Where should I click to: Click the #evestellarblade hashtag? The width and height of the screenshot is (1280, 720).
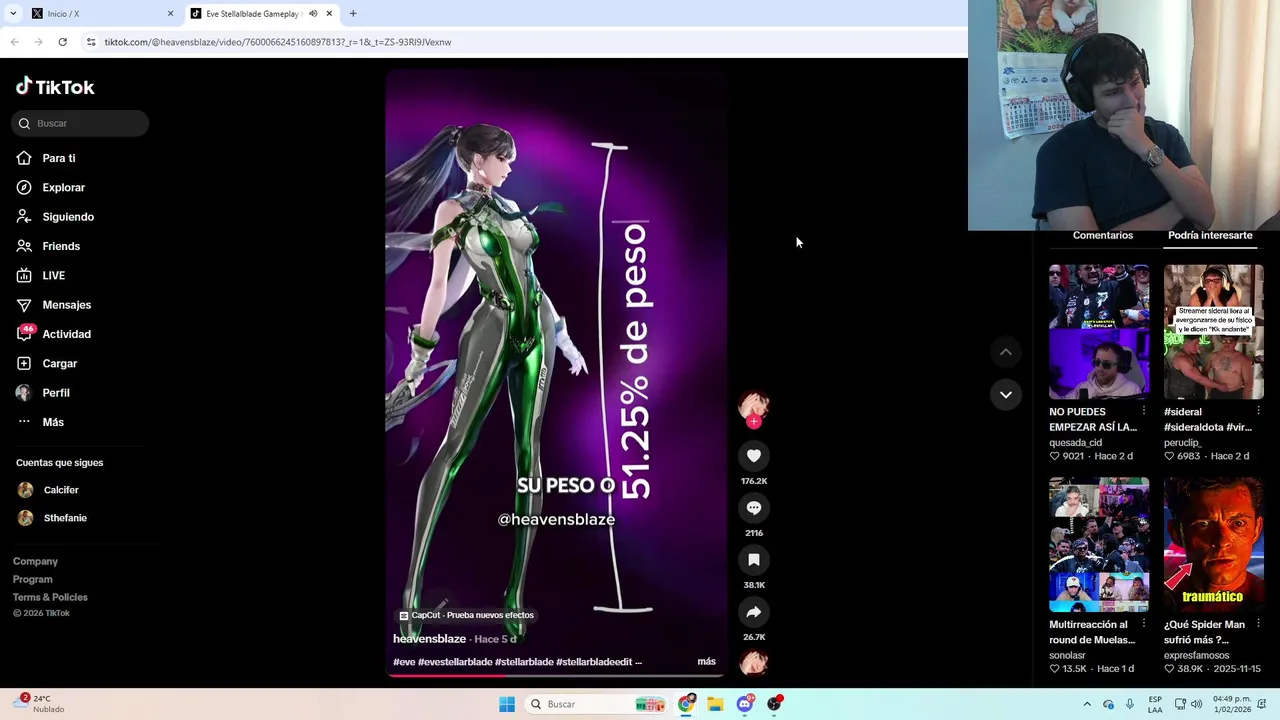455,662
